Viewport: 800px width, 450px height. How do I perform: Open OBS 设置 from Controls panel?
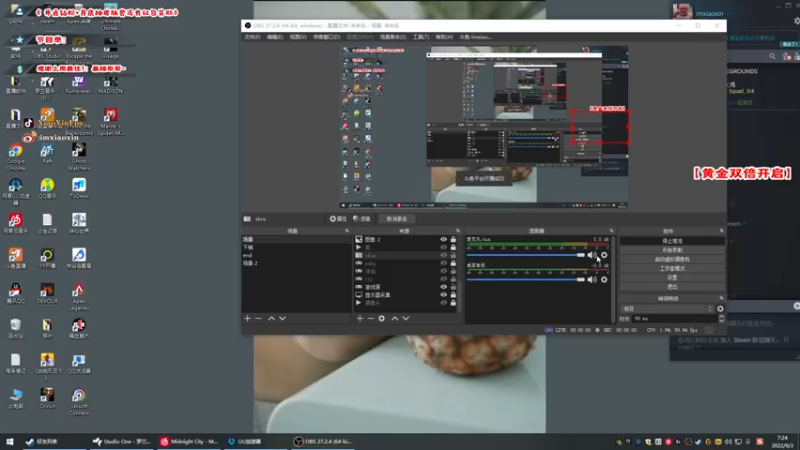point(672,278)
